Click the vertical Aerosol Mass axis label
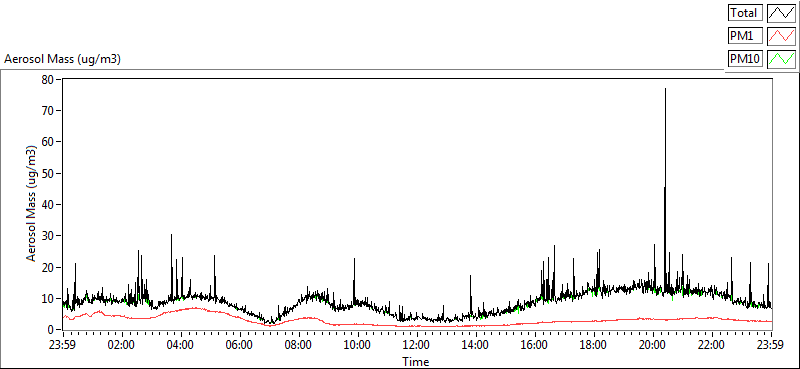 (x=32, y=204)
